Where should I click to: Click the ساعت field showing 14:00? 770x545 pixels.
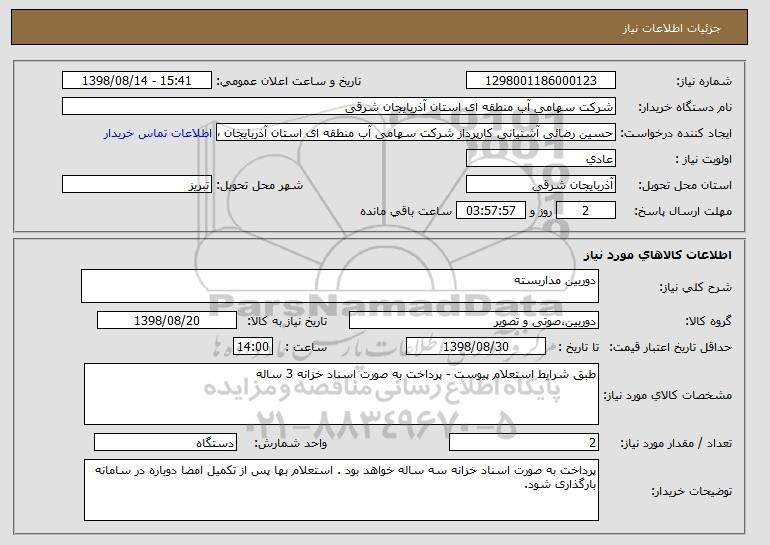coord(253,347)
